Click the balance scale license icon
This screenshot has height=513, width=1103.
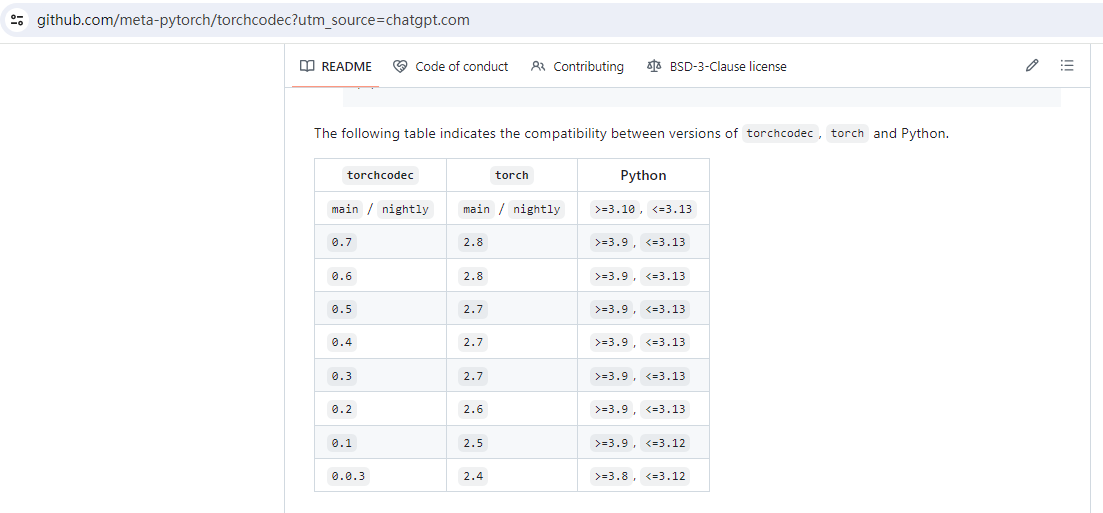coord(654,67)
